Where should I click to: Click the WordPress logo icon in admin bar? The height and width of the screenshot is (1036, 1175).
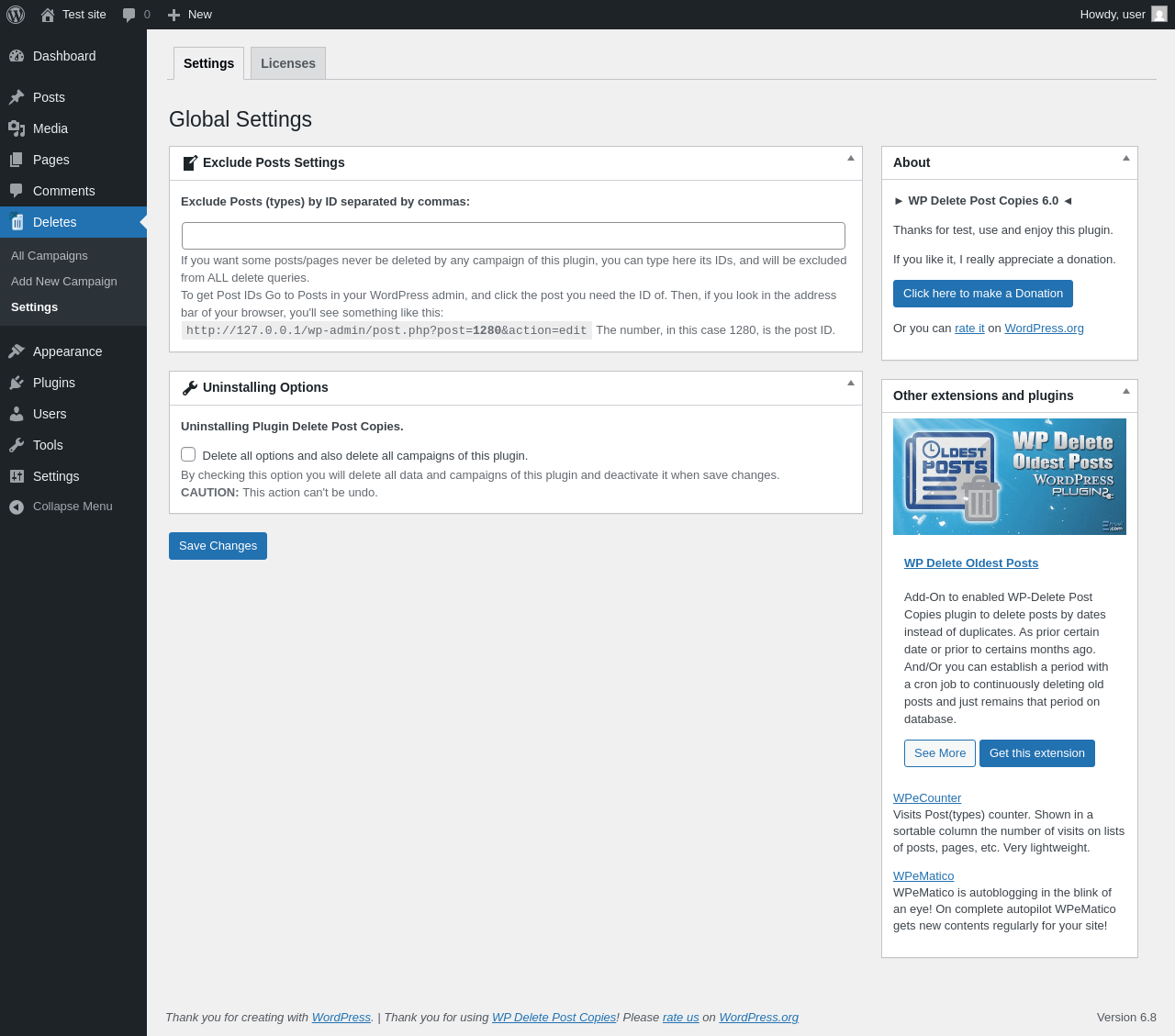[16, 15]
